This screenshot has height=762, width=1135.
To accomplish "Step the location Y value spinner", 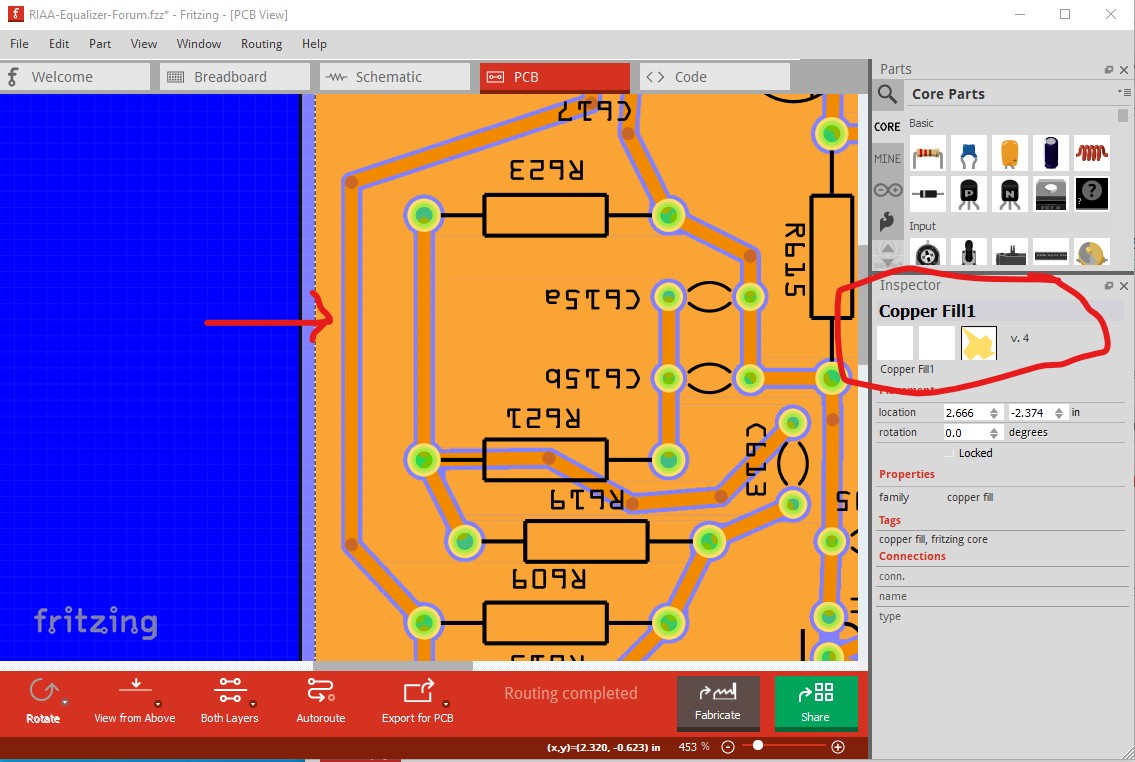I will click(x=1059, y=412).
